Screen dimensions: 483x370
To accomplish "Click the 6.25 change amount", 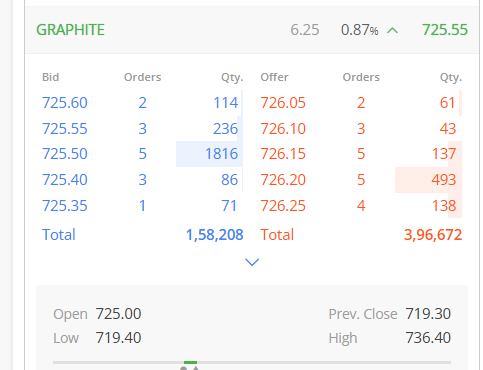I will (305, 30).
